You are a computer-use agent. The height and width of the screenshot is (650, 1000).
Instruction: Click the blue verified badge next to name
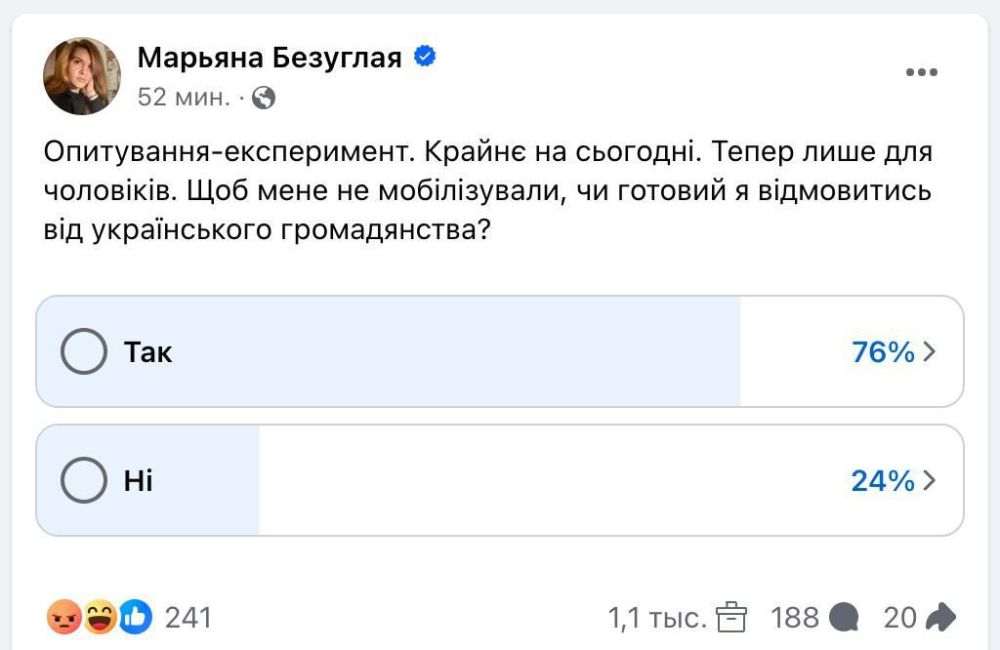click(x=426, y=57)
